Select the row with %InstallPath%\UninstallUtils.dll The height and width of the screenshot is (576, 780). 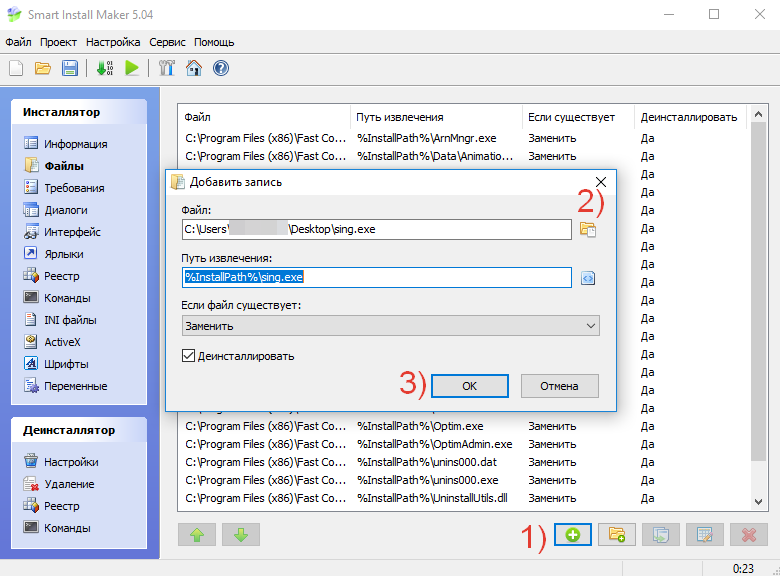(x=463, y=497)
